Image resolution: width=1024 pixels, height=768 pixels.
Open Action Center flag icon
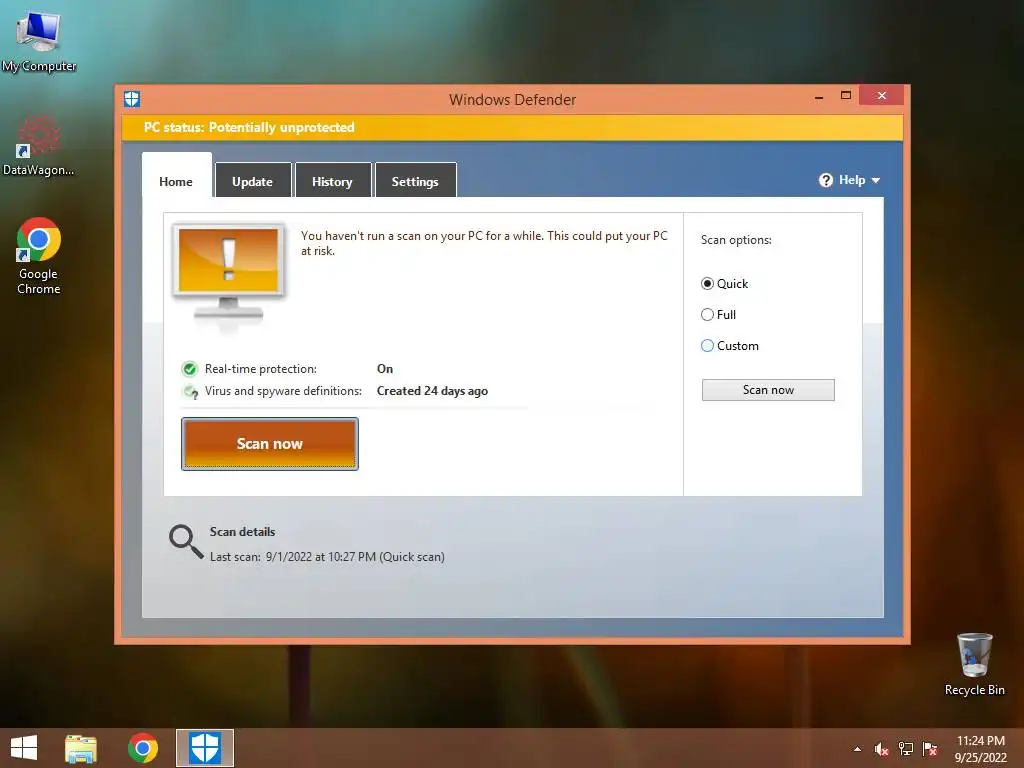(x=930, y=749)
